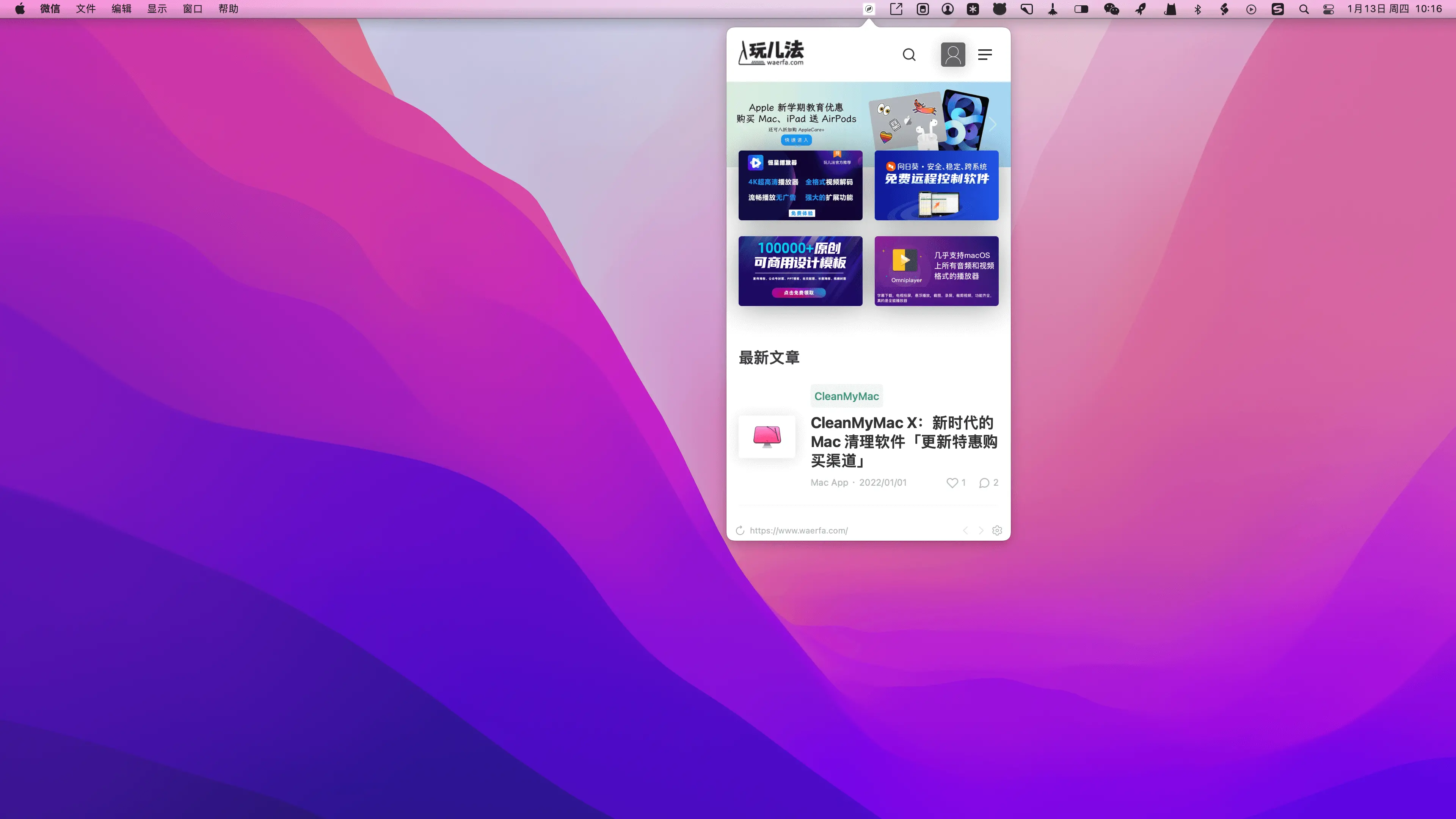This screenshot has width=1456, height=819.
Task: Click the 2022/01/01 article date
Action: pos(883,483)
